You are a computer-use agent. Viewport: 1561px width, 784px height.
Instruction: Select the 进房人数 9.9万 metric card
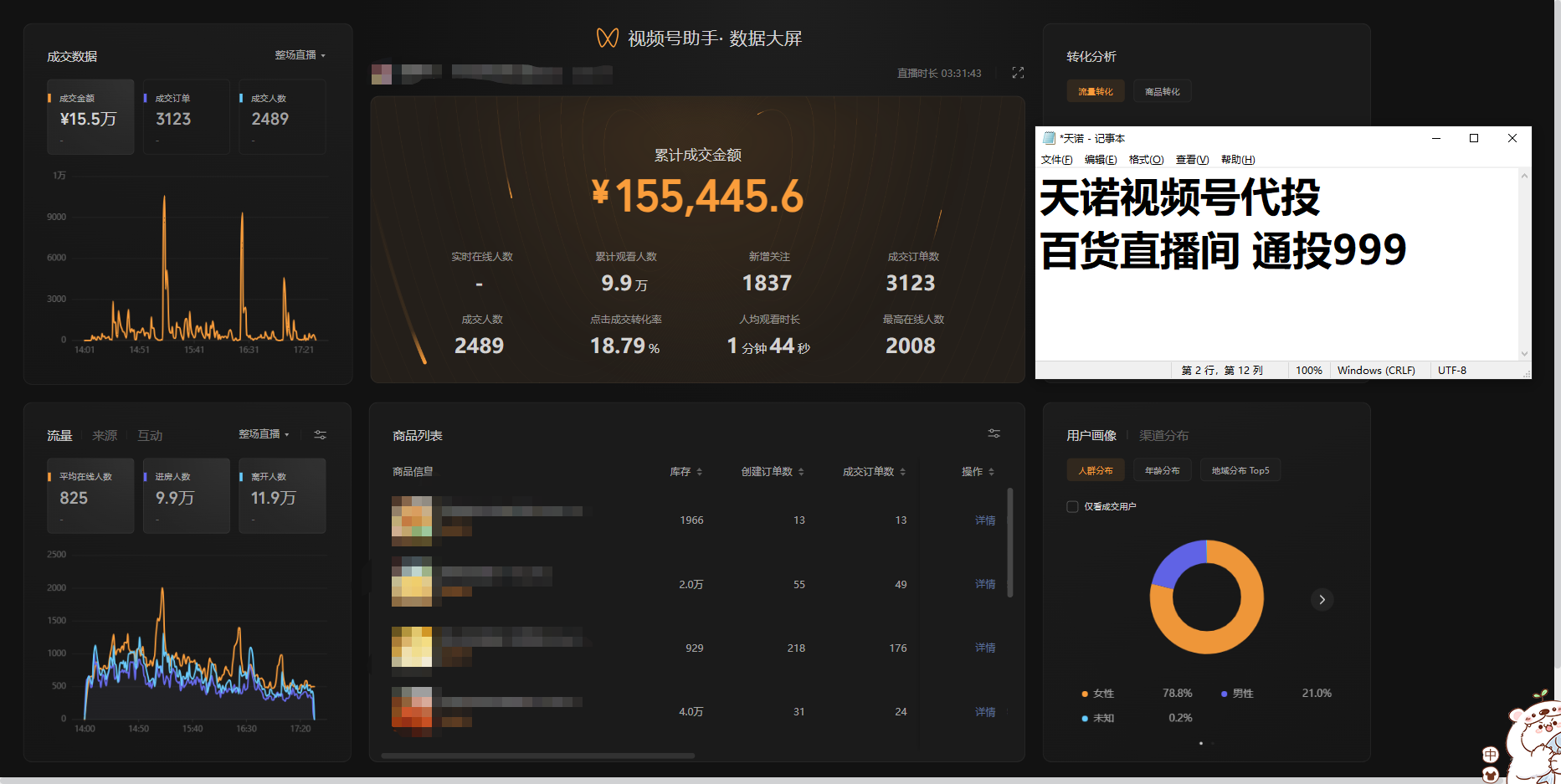tap(186, 495)
